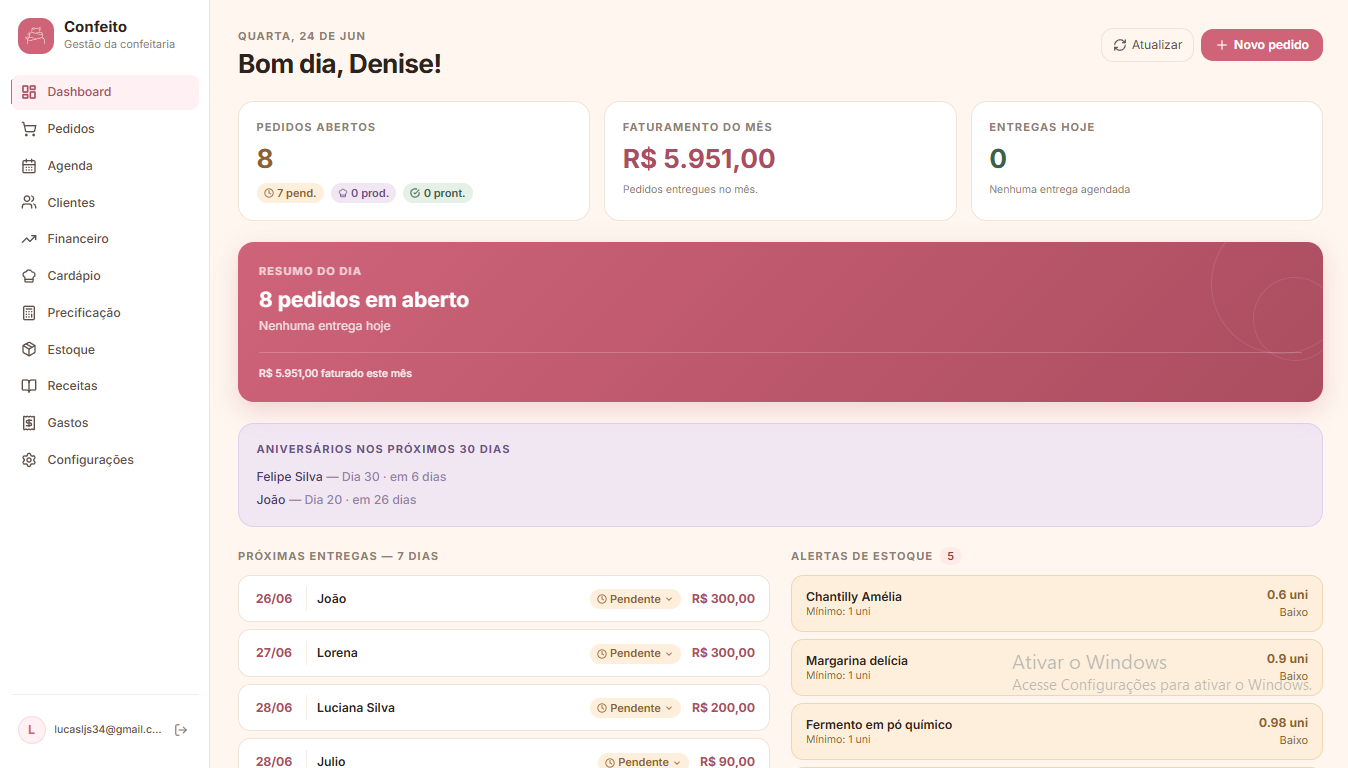The image size is (1348, 768).
Task: Open the Faturamento do Mês card
Action: [x=780, y=160]
